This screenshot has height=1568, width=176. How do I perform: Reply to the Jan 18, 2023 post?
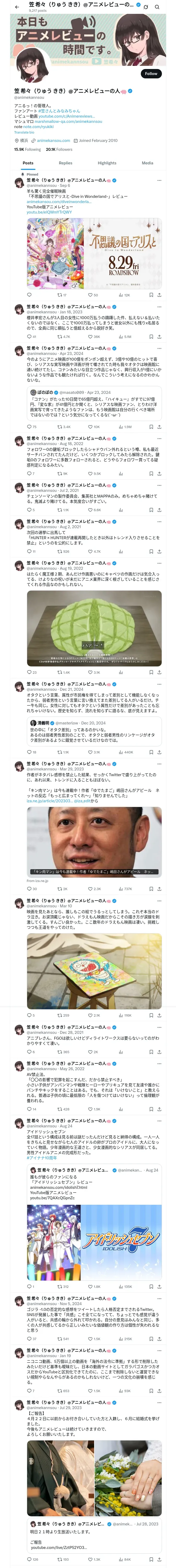coord(29,337)
